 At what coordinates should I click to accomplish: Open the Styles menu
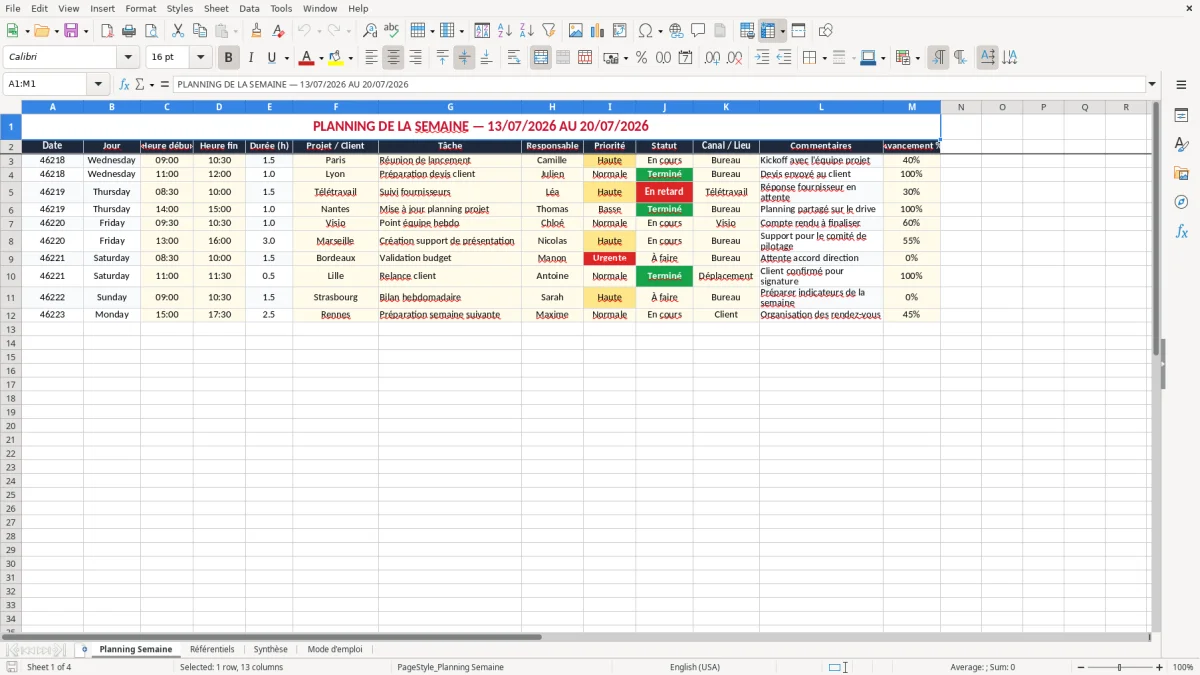point(180,8)
